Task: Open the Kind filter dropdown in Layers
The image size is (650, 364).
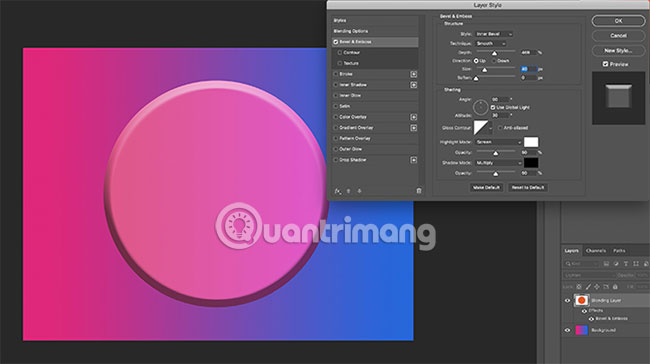Action: 581,264
